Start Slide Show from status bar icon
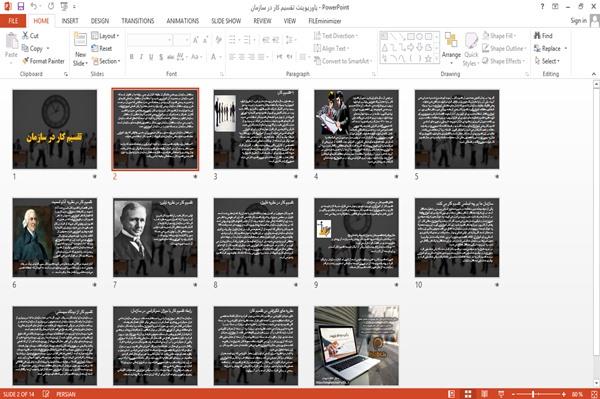 point(501,394)
